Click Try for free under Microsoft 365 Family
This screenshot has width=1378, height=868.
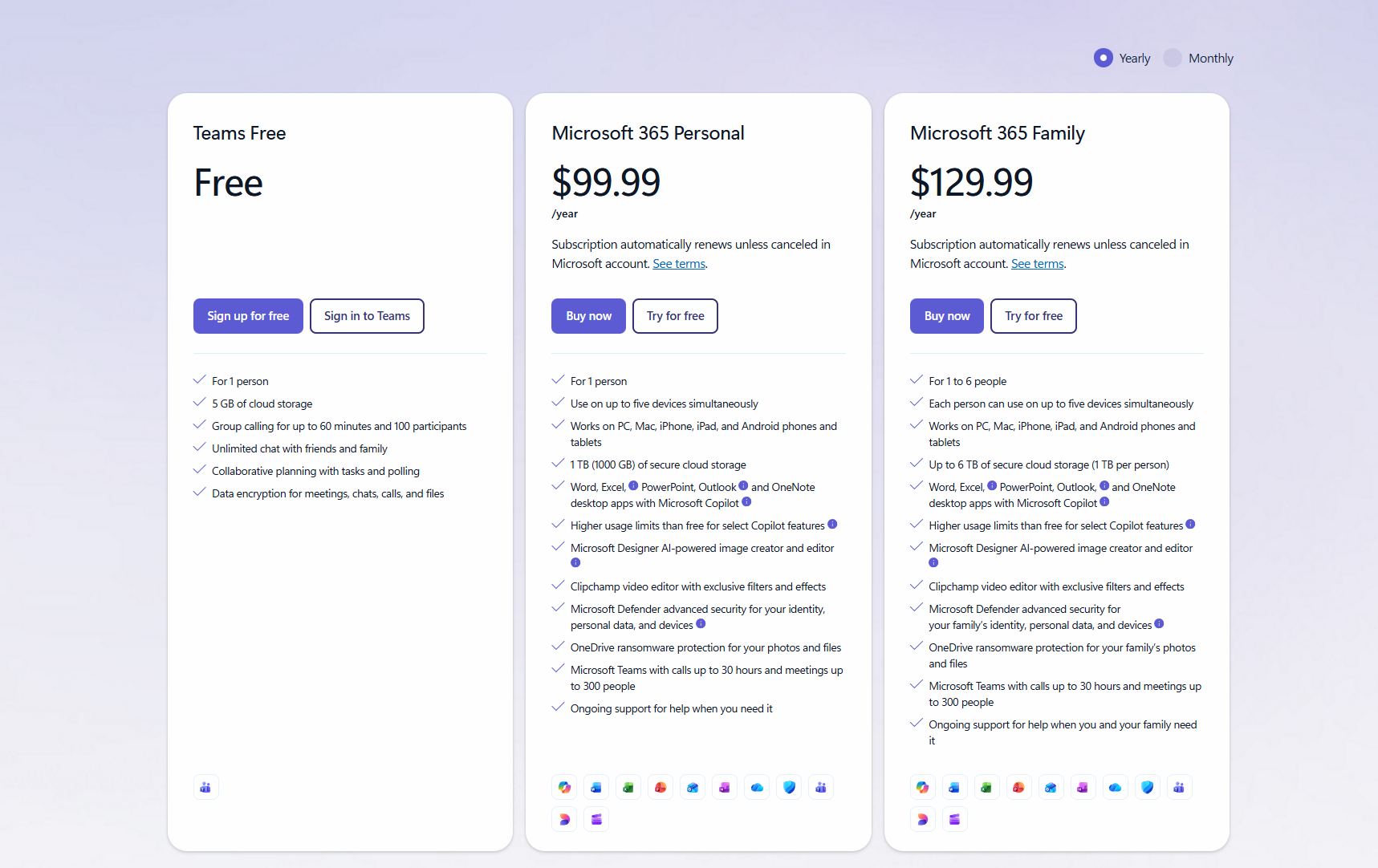pos(1033,316)
